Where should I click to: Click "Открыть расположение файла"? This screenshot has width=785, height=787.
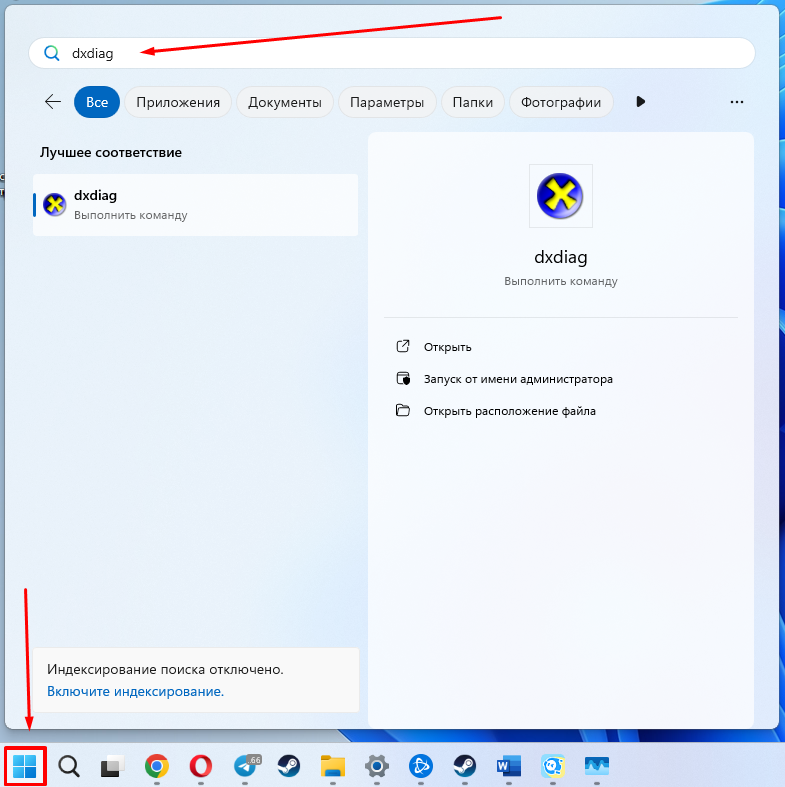(509, 411)
